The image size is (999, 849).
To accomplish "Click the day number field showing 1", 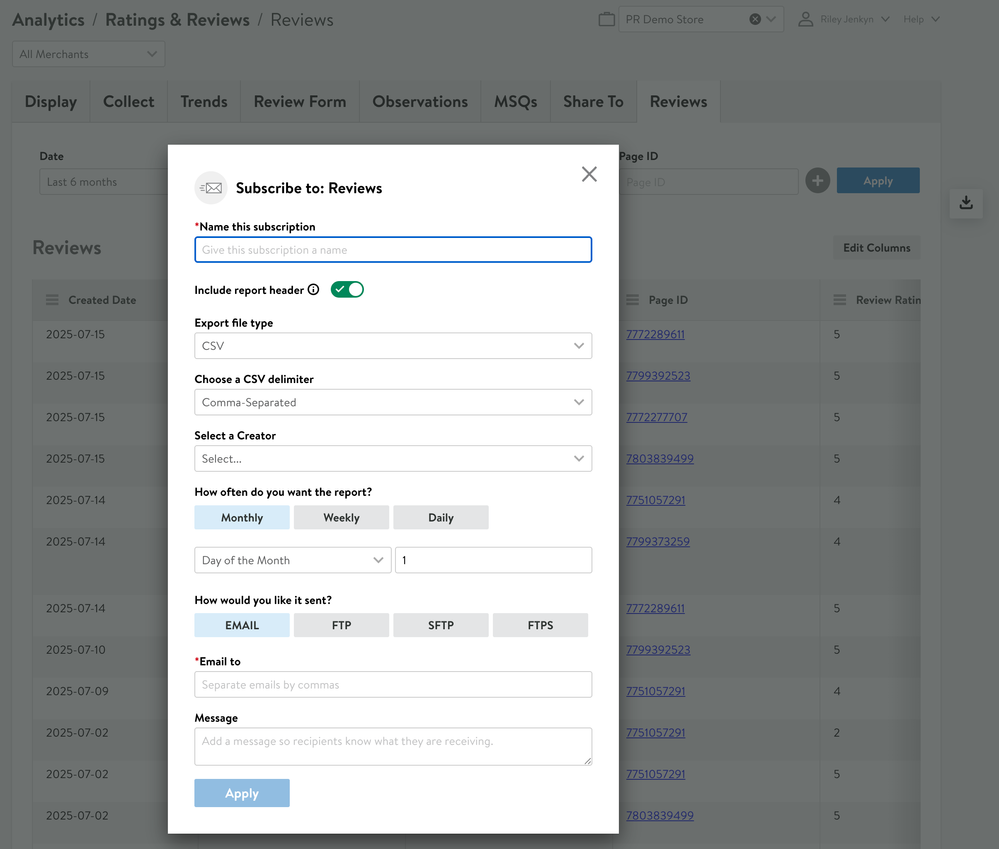I will tap(494, 560).
